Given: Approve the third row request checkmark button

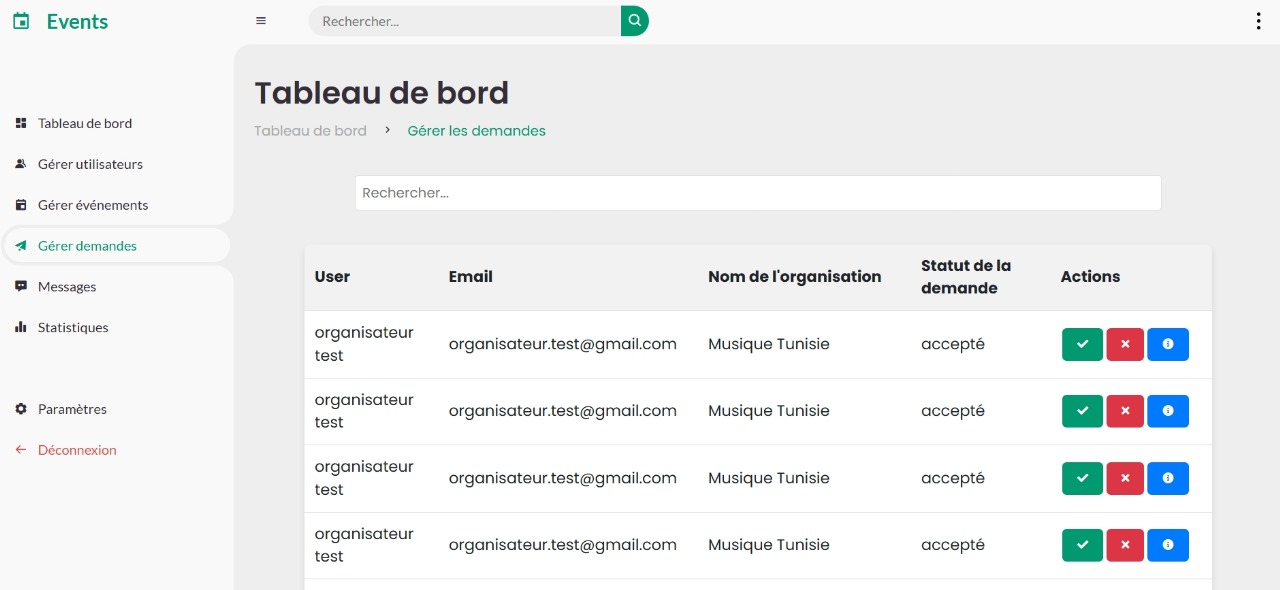Looking at the screenshot, I should pyautogui.click(x=1082, y=478).
